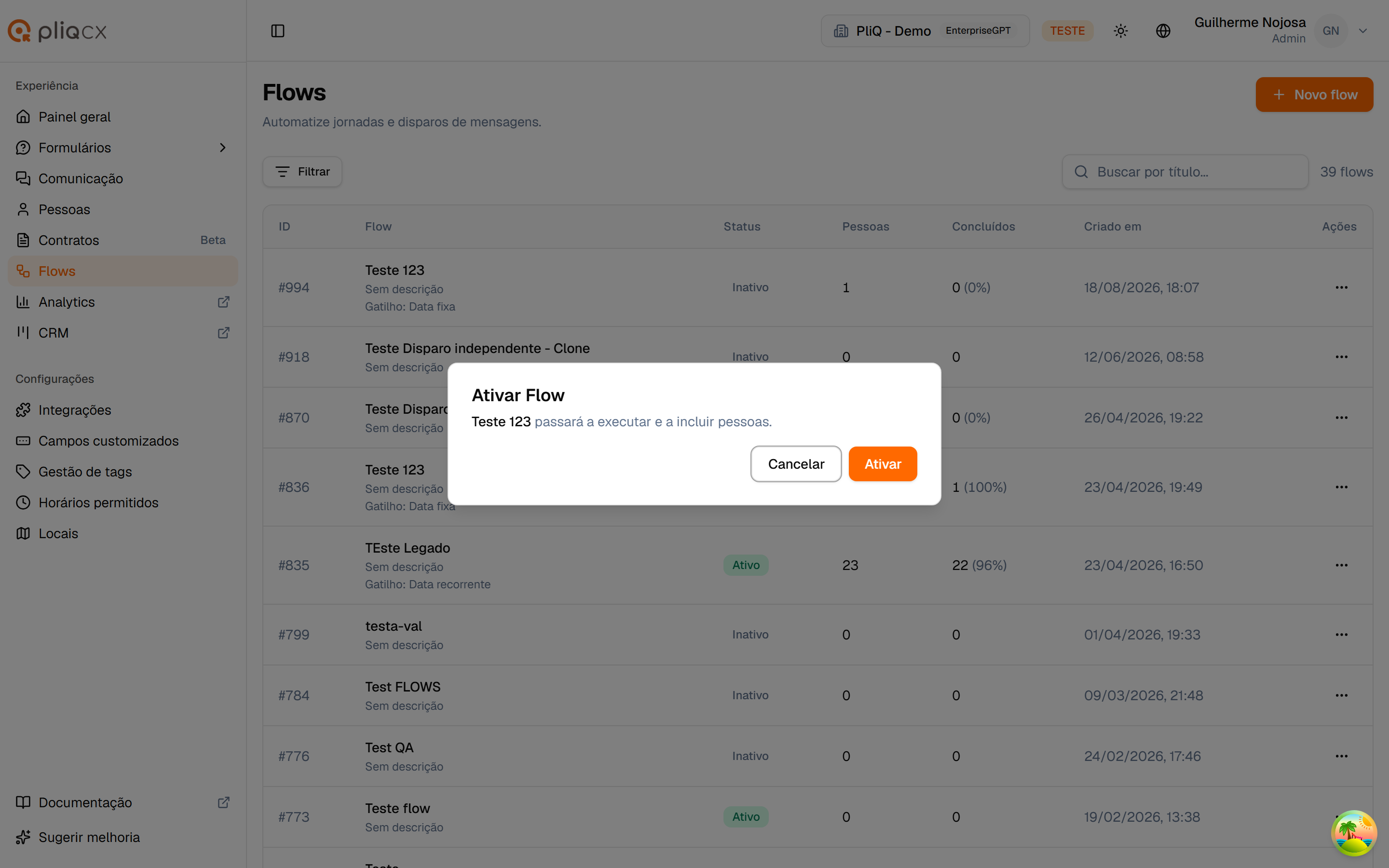Open Analytics external link icon
The width and height of the screenshot is (1389, 868).
pos(224,302)
